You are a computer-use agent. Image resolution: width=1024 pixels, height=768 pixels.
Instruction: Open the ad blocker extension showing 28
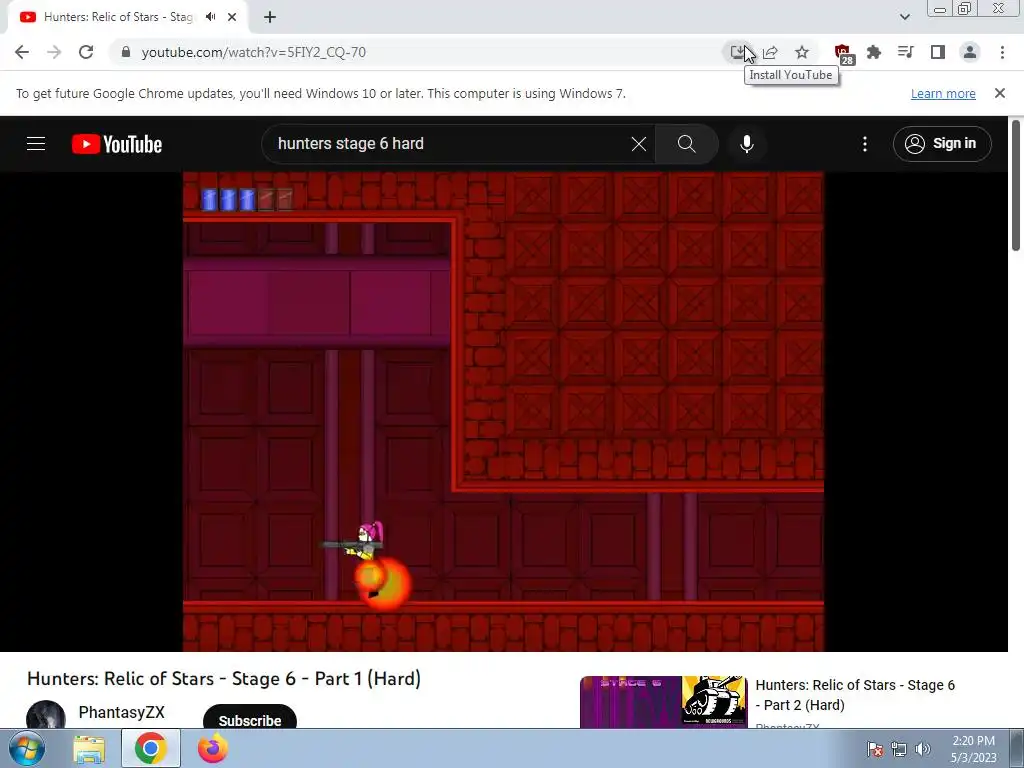coord(843,54)
